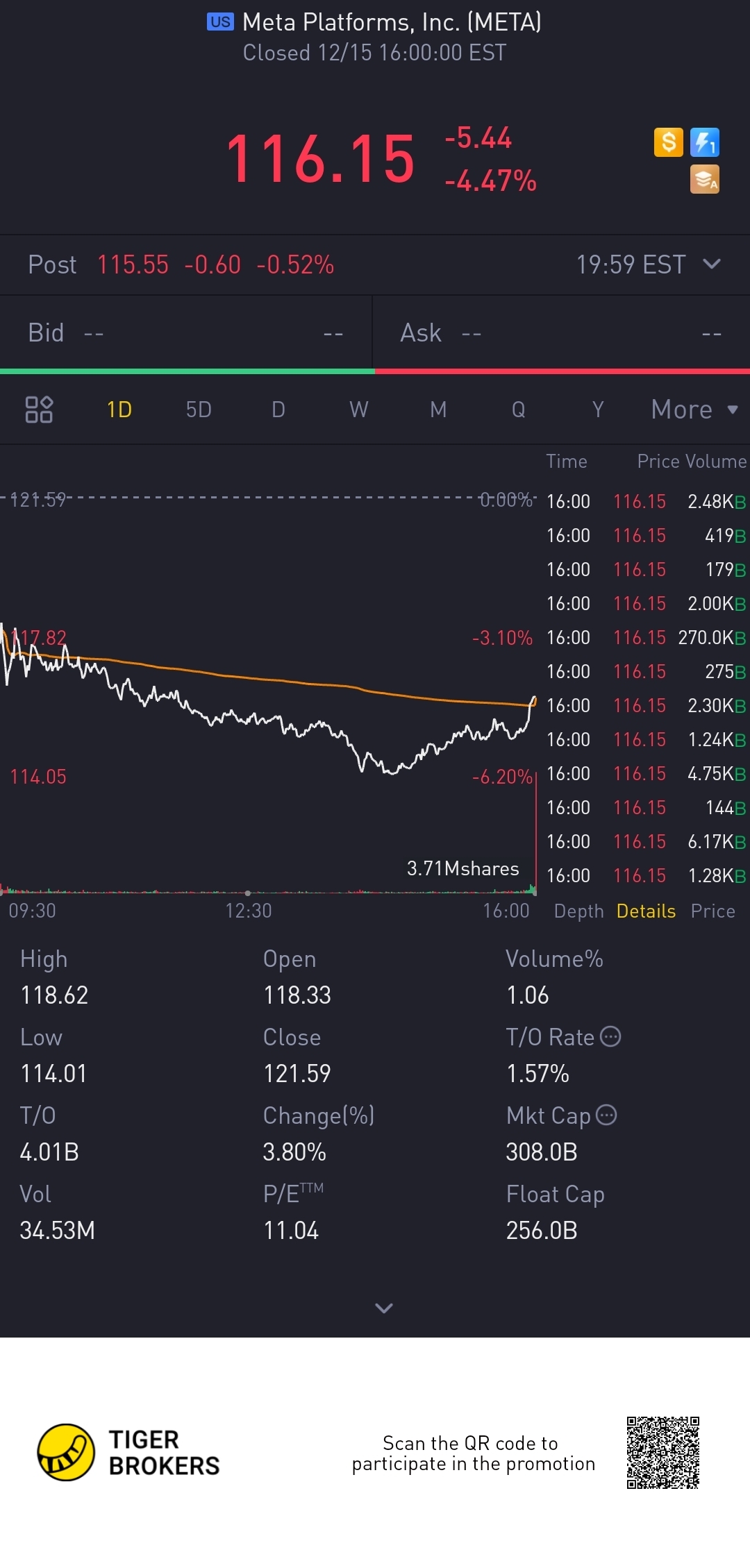Select the 2.48K volume trade row

click(x=646, y=501)
